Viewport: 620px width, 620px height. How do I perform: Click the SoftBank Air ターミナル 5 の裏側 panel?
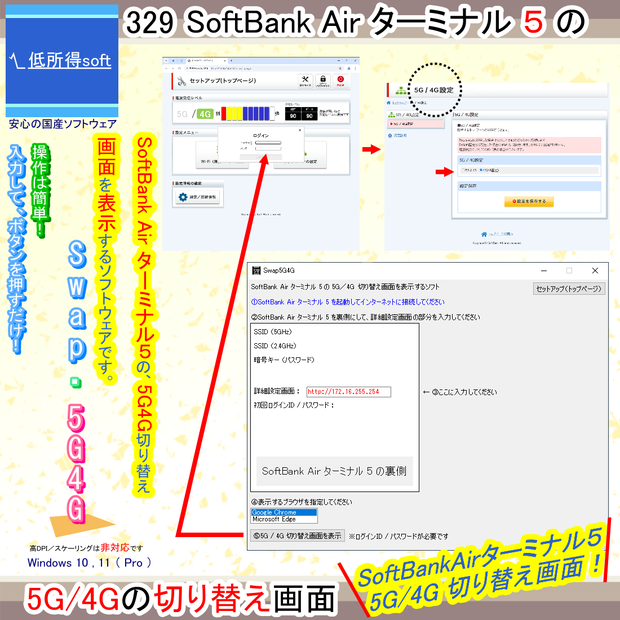(335, 471)
